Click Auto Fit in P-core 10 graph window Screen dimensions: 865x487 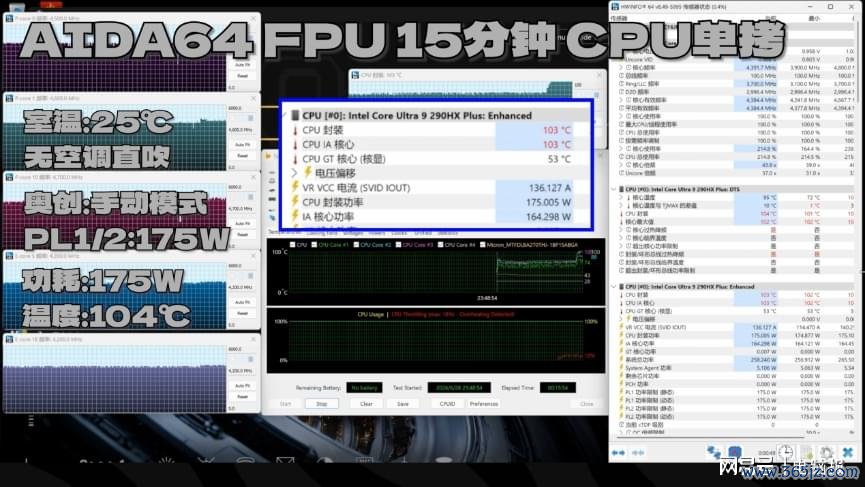point(243,223)
